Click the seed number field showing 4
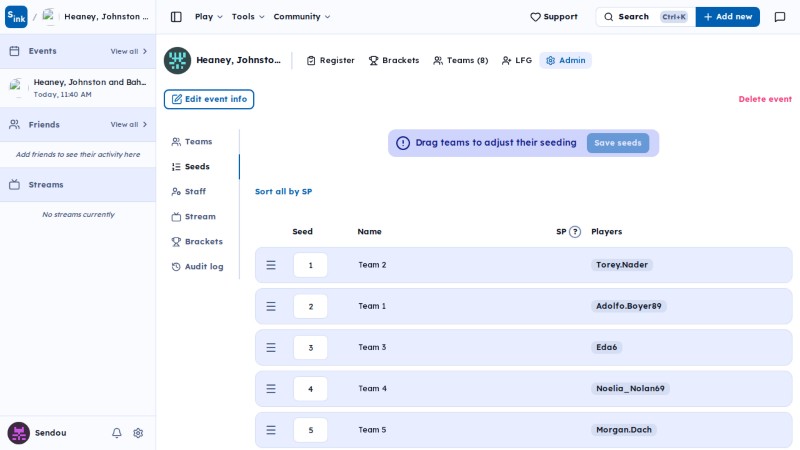The height and width of the screenshot is (450, 800). (310, 389)
